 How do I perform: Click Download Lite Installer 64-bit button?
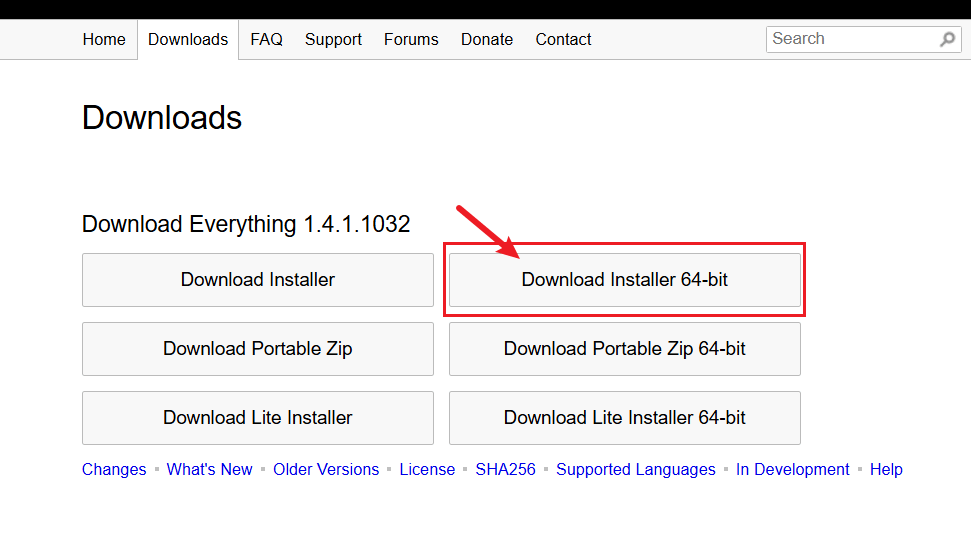(625, 418)
